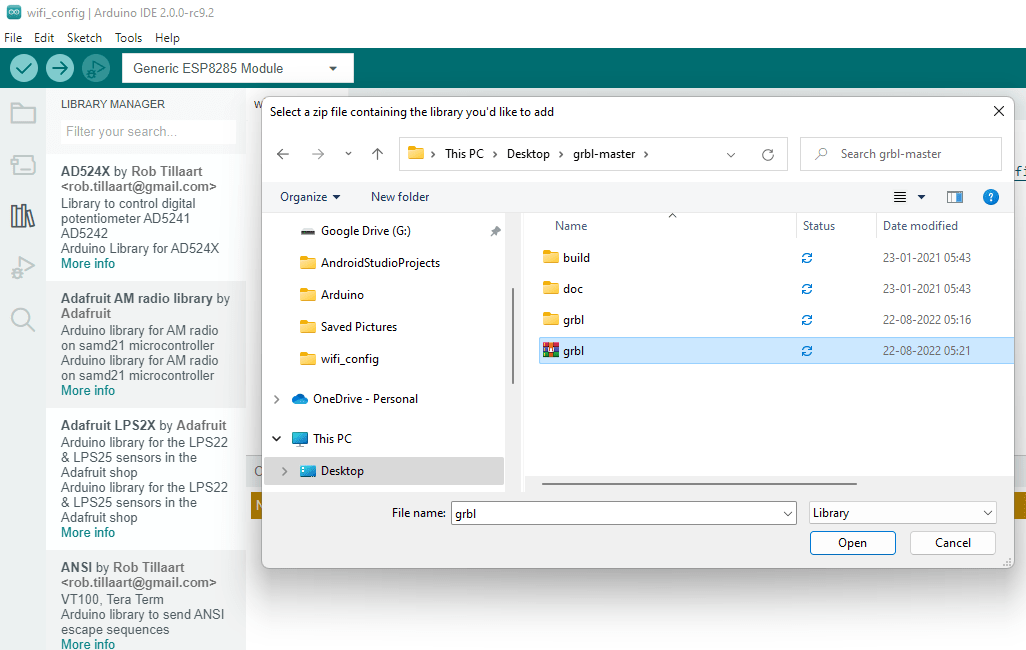
Task: Click the File name text field
Action: (616, 514)
